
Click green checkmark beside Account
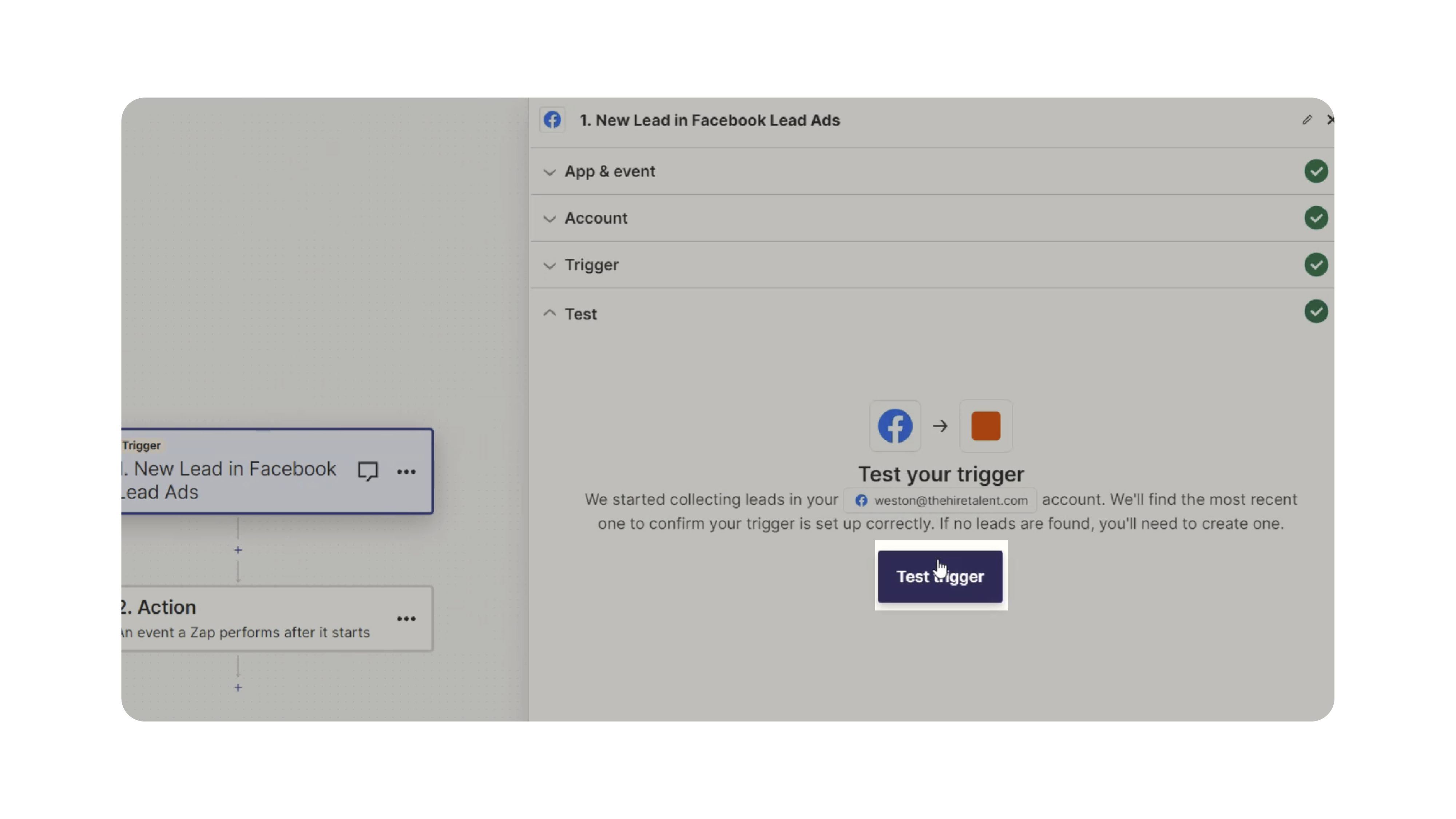tap(1316, 218)
